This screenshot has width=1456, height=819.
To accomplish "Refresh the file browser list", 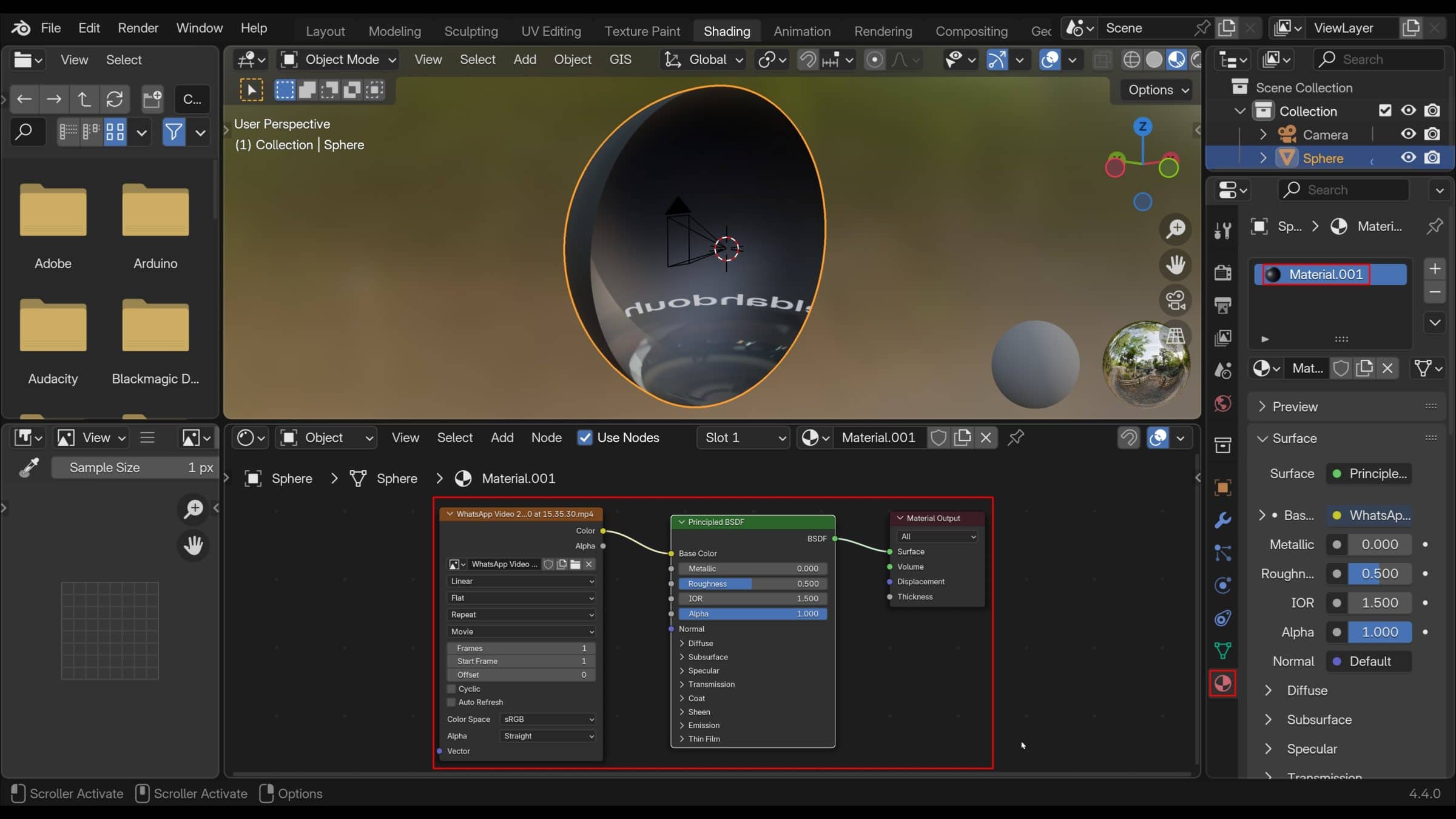I will point(115,99).
